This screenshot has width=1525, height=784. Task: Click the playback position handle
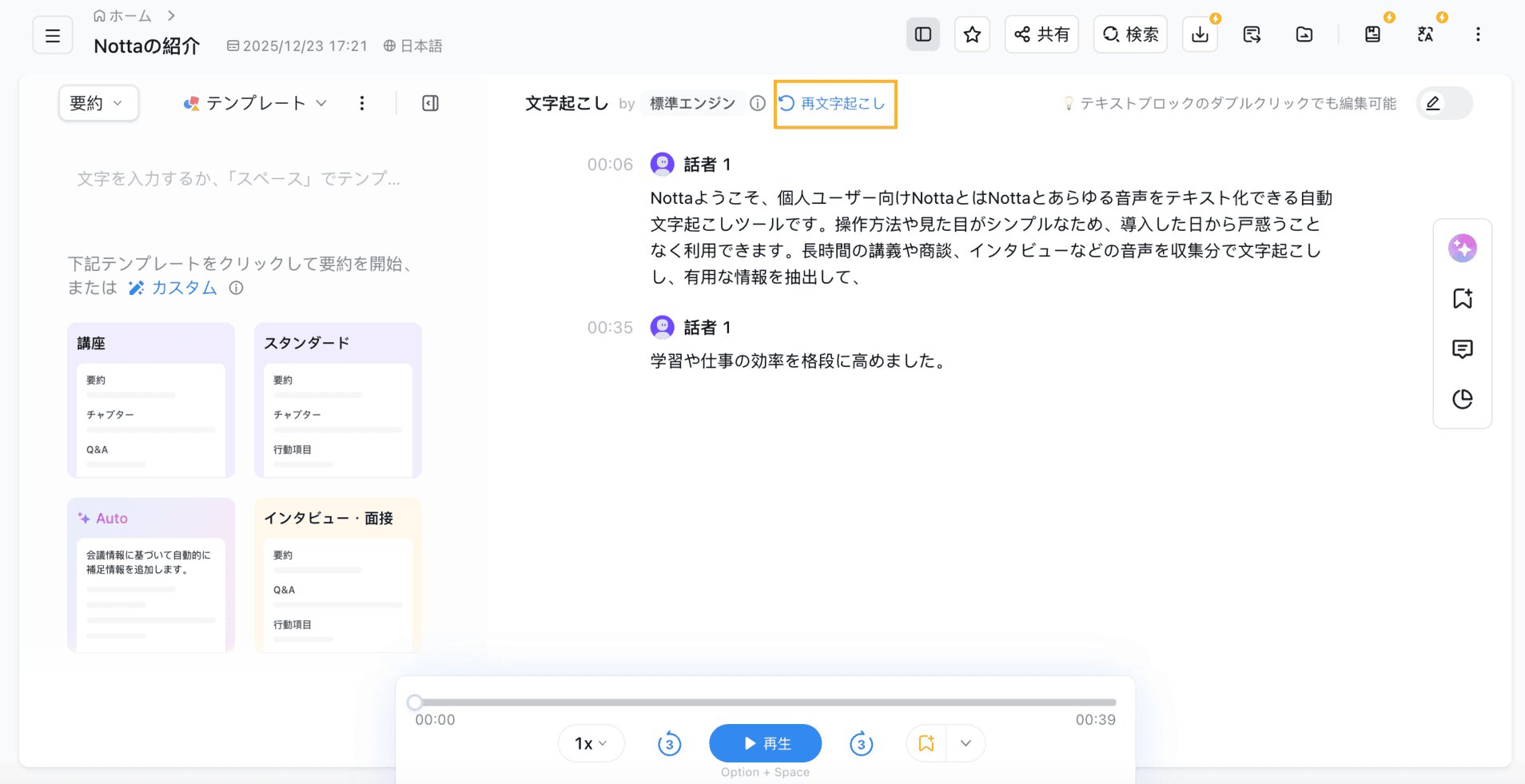click(415, 702)
